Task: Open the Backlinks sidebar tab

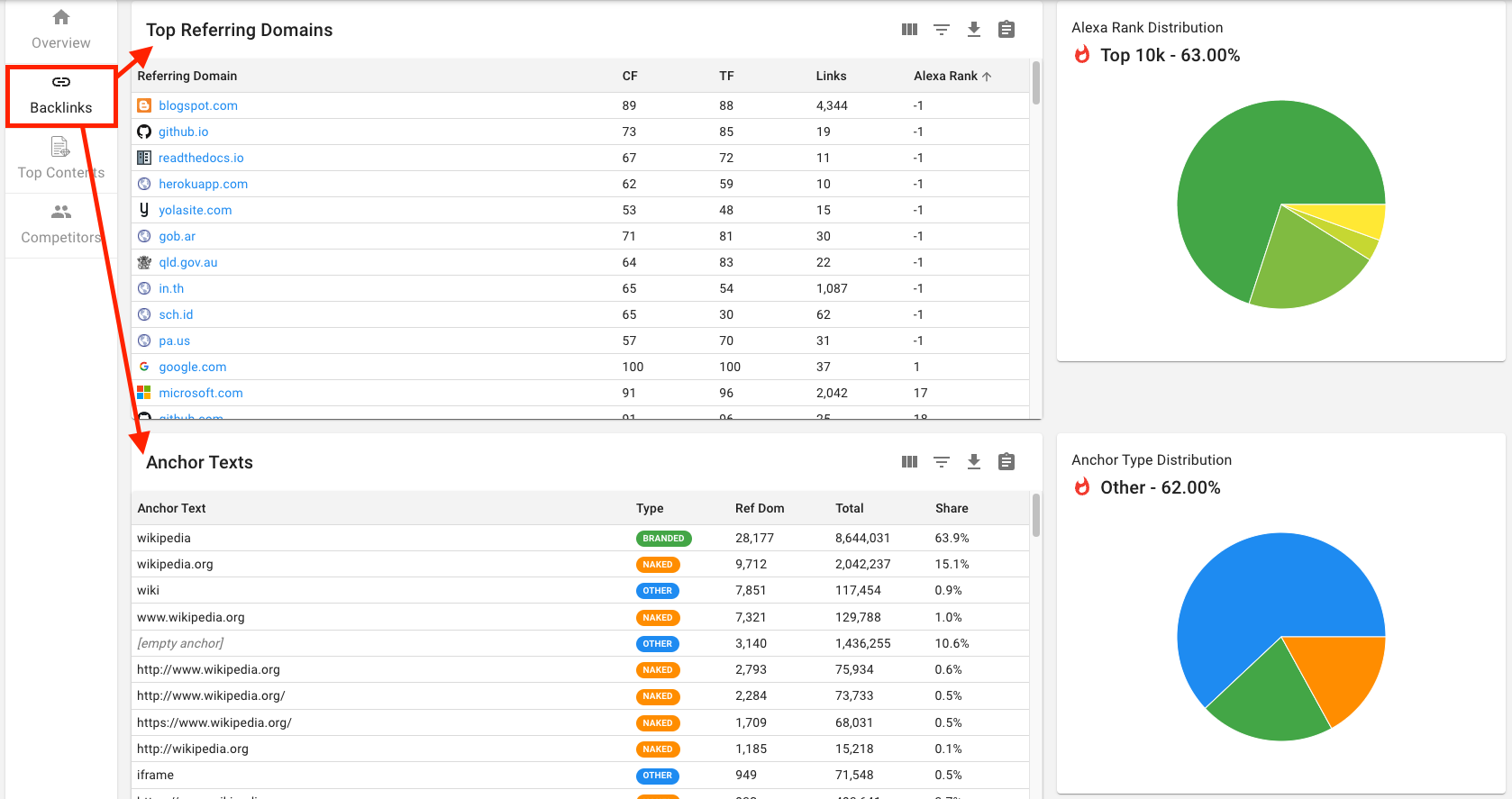Action: click(61, 95)
